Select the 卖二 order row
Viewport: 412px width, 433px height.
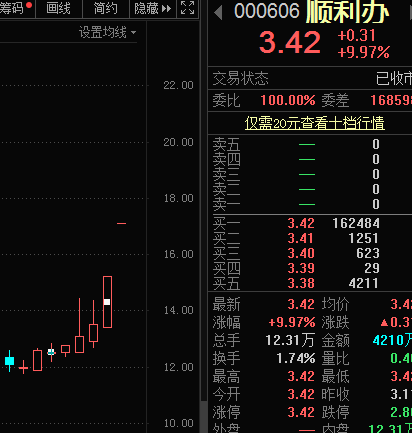310,189
